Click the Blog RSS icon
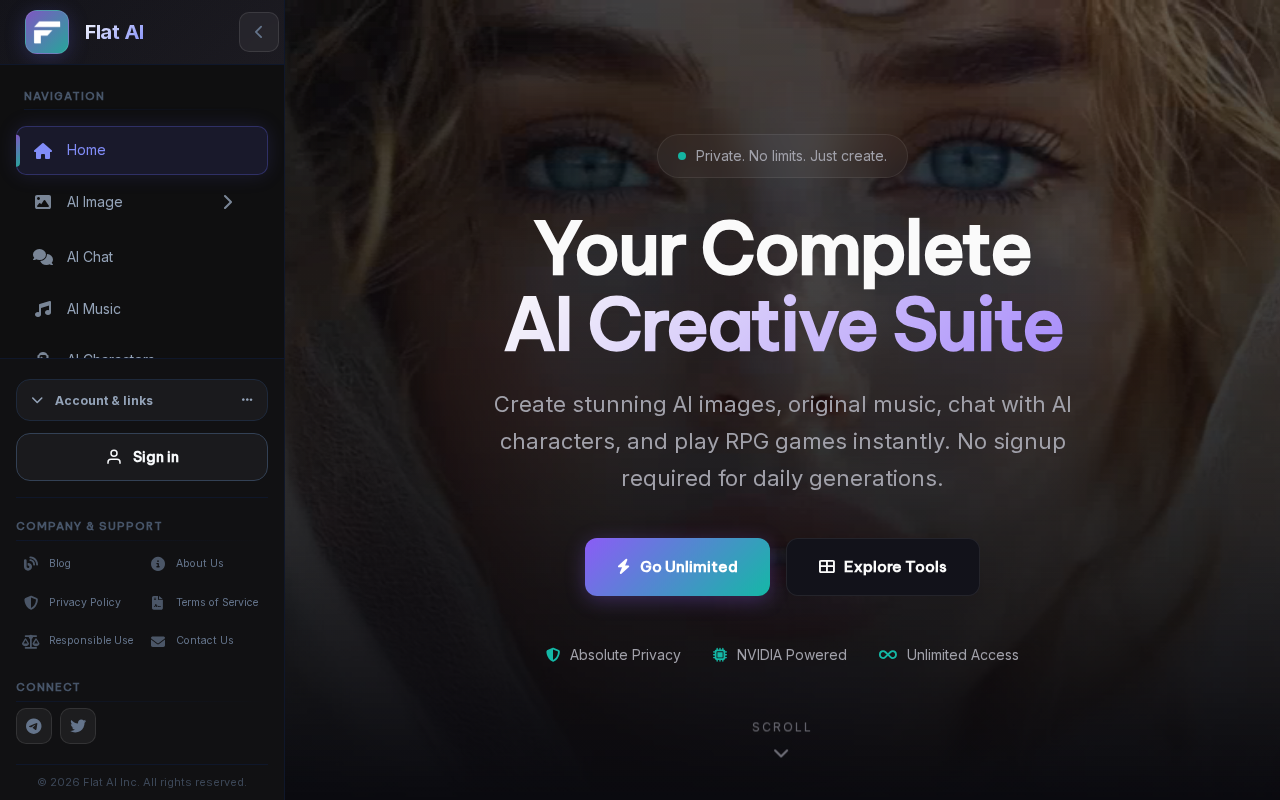1280x800 pixels. tap(31, 564)
